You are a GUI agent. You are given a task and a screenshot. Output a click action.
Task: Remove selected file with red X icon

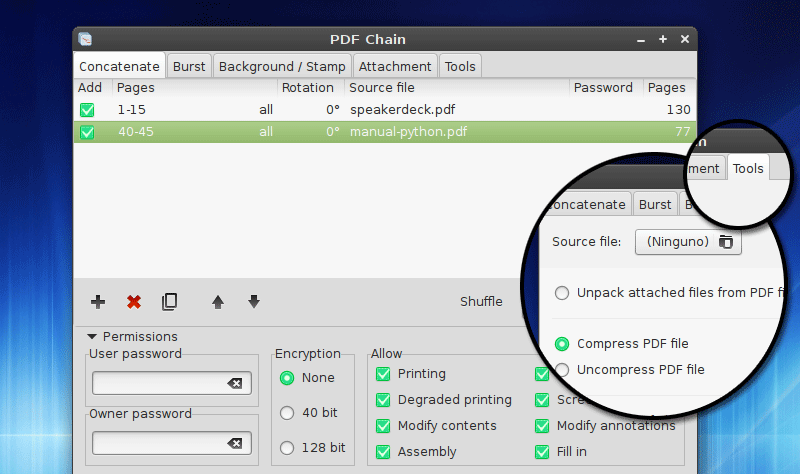134,302
